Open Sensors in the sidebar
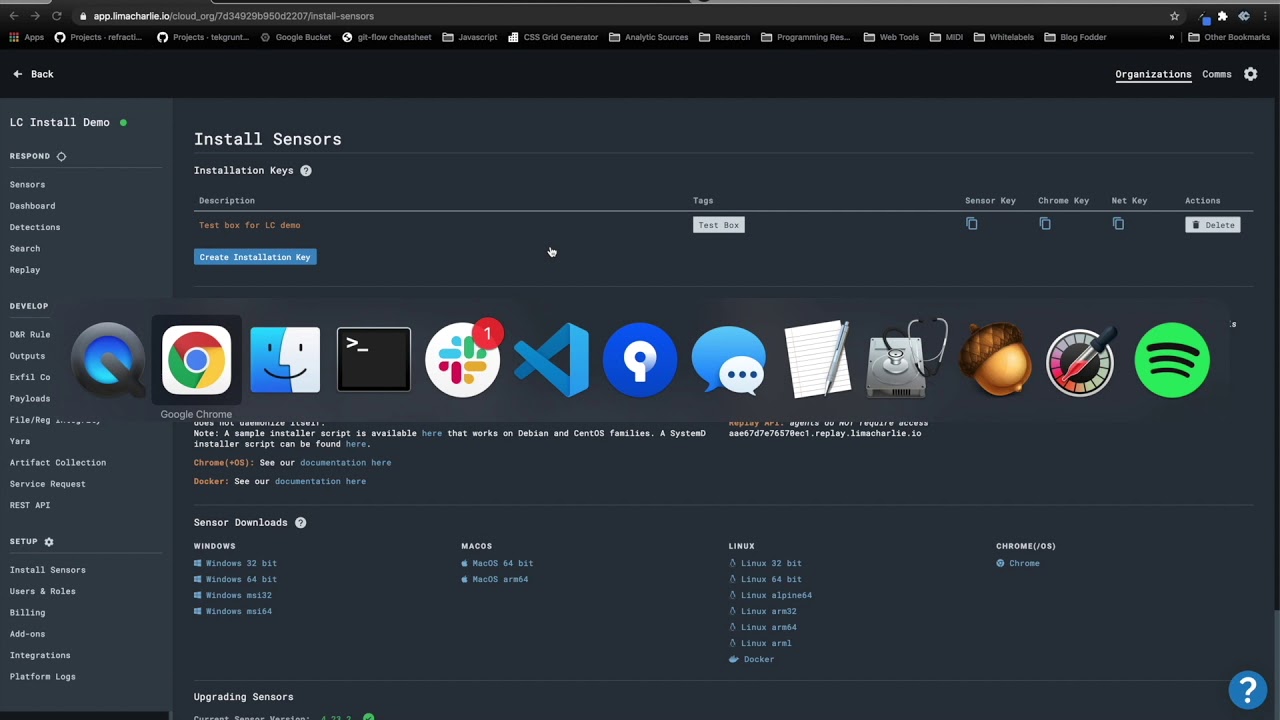 pyautogui.click(x=27, y=185)
